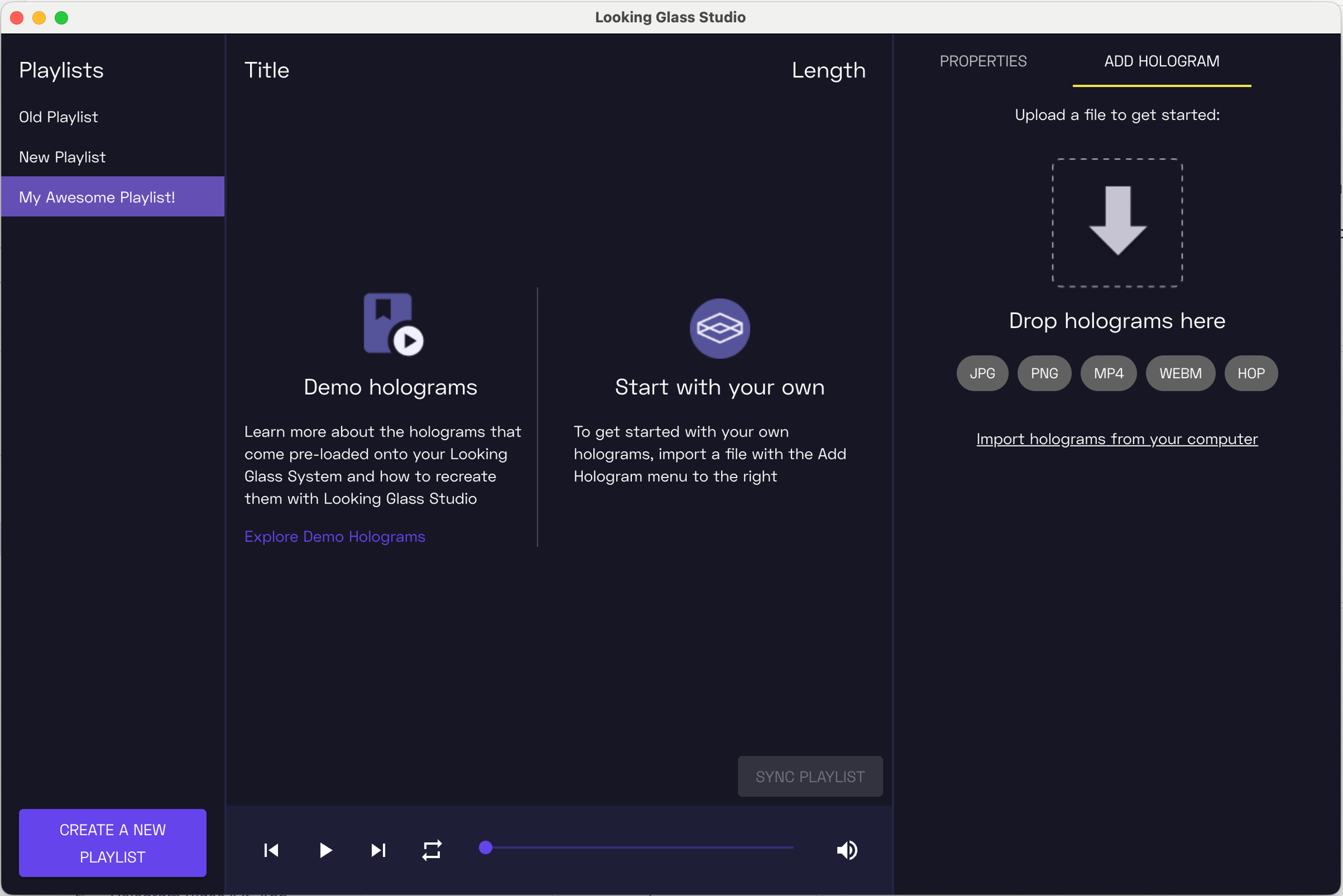The image size is (1343, 896).
Task: Click Create a New Playlist button
Action: [112, 842]
